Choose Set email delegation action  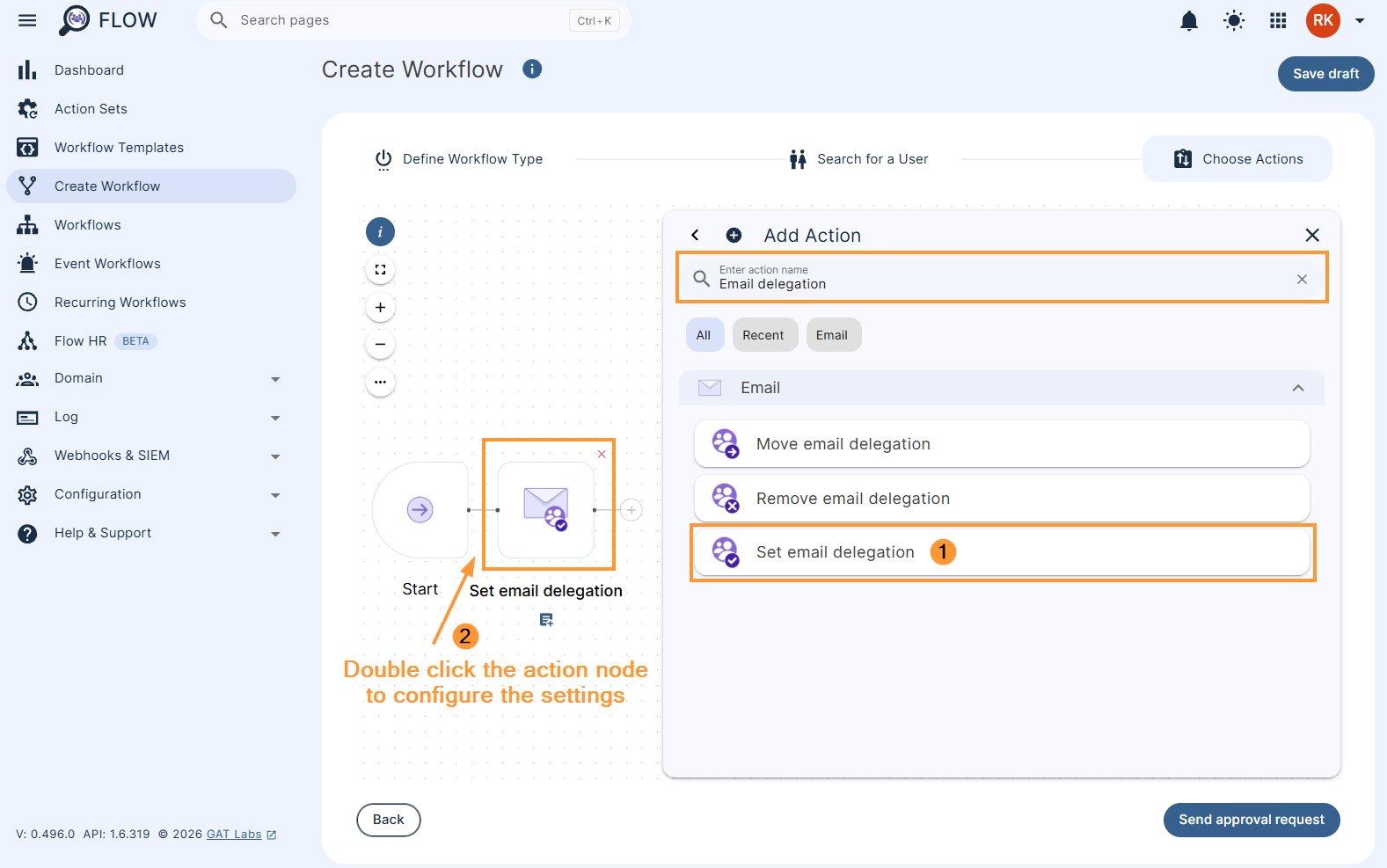pos(1002,552)
